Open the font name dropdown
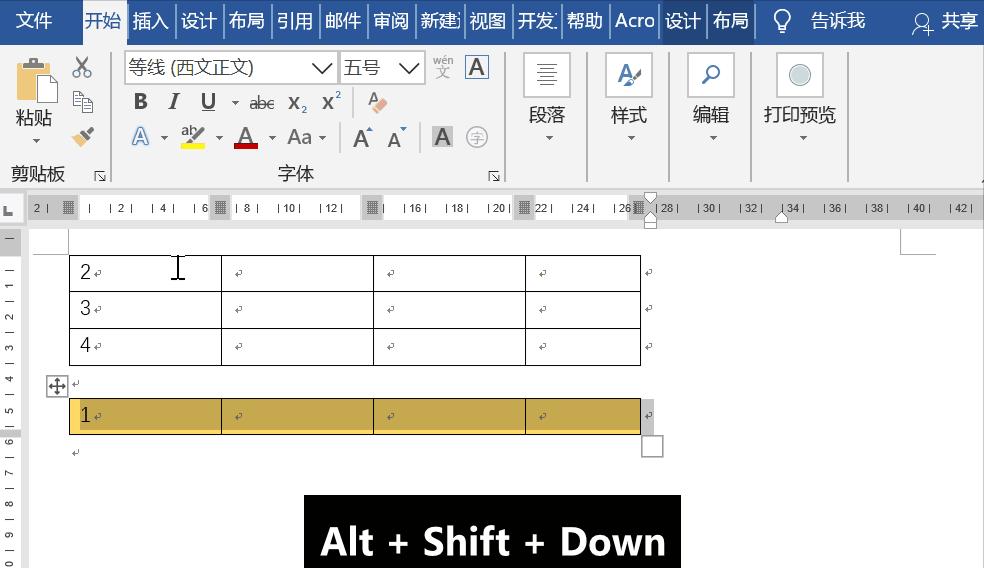Screen dimensions: 984x568 click(x=321, y=68)
